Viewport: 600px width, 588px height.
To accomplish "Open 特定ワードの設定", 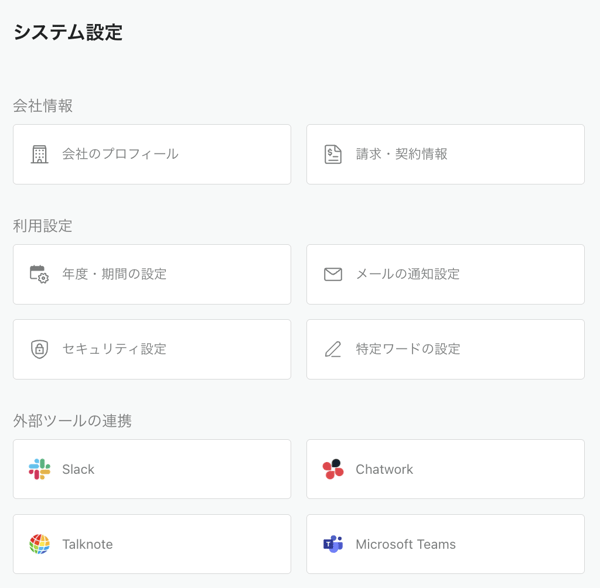I will pos(445,349).
